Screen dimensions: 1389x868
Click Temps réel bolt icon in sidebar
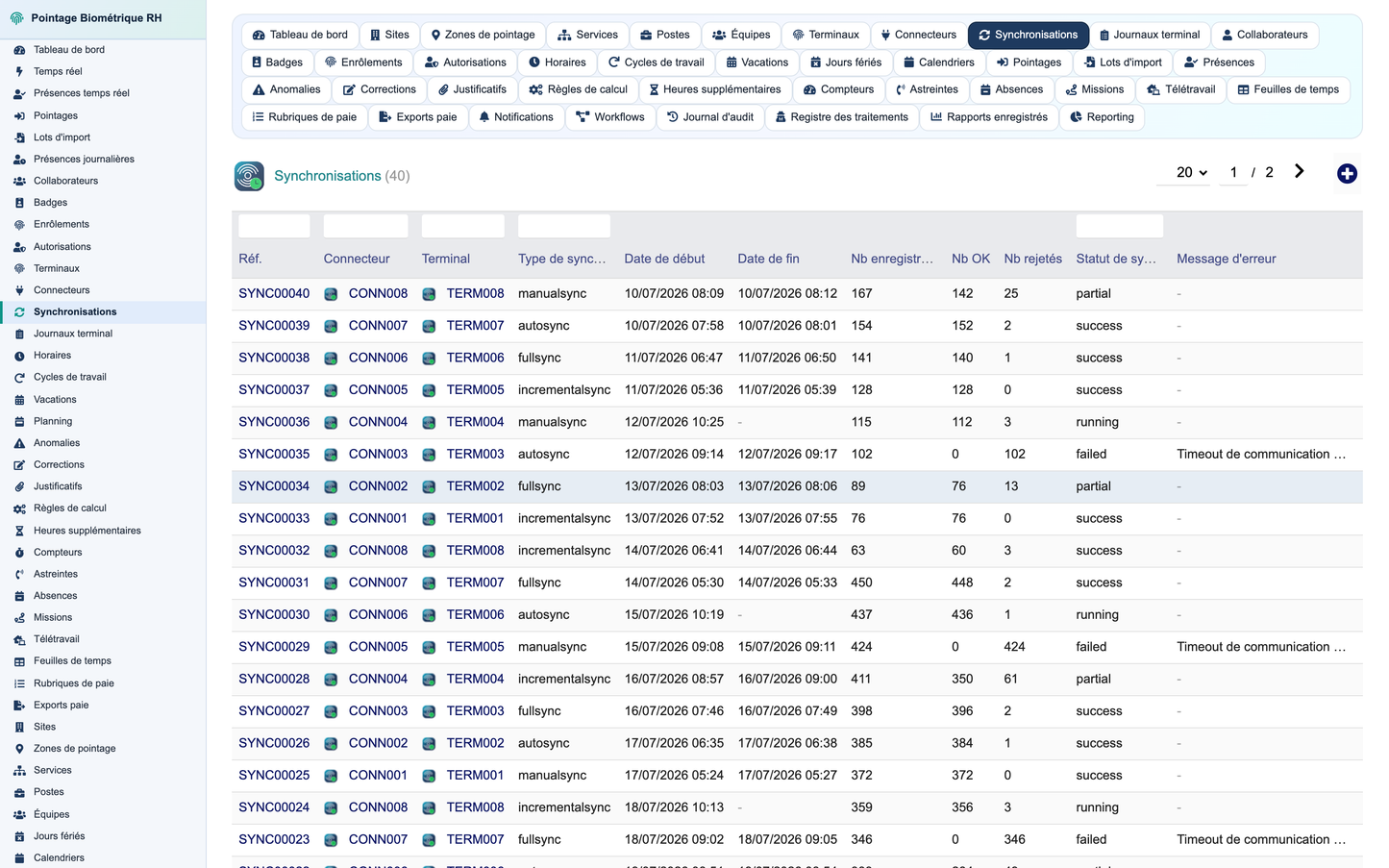[x=19, y=71]
